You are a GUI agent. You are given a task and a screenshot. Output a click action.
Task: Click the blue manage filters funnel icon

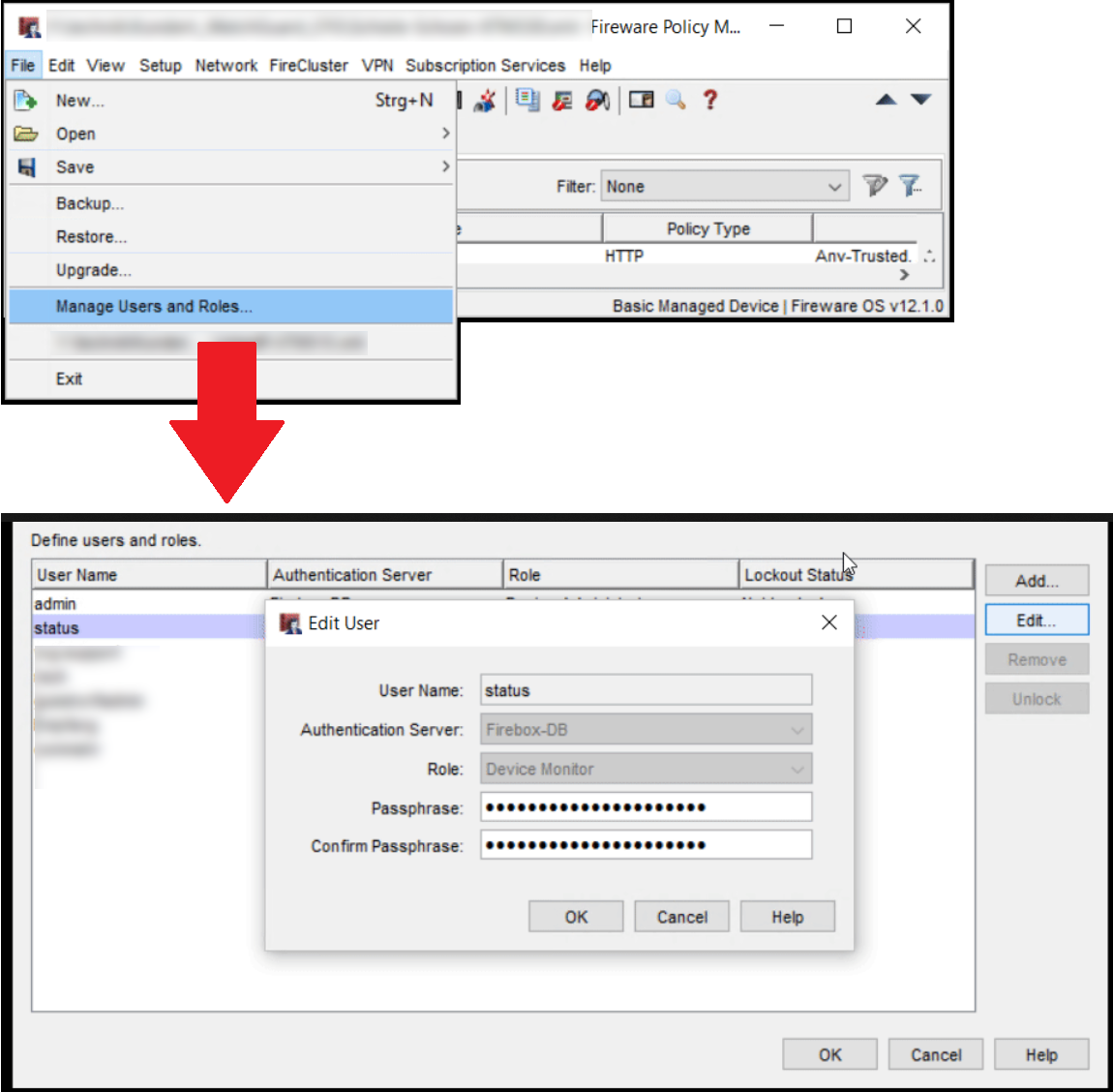coord(910,186)
